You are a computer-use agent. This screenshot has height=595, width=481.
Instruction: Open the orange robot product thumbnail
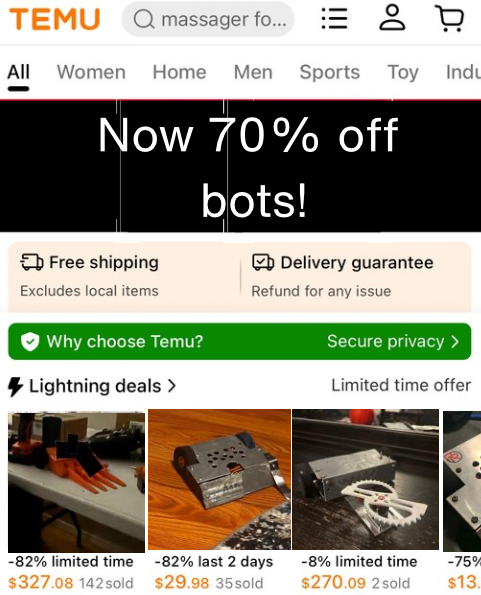[x=76, y=482]
